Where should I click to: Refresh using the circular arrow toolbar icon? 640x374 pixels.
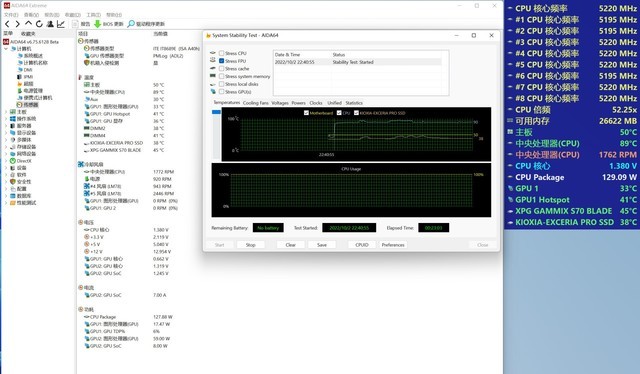(x=39, y=24)
